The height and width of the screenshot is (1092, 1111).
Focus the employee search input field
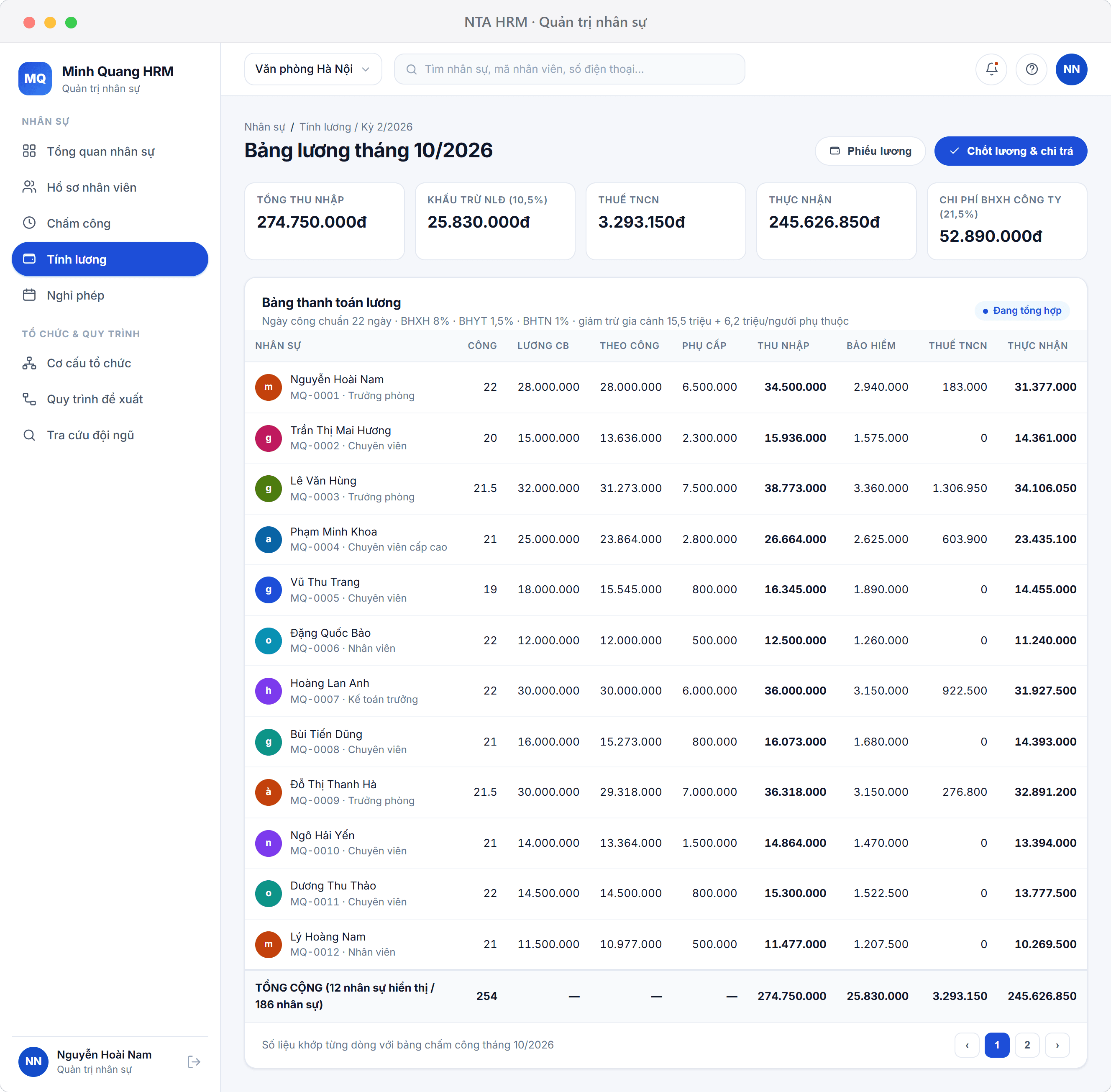click(569, 69)
